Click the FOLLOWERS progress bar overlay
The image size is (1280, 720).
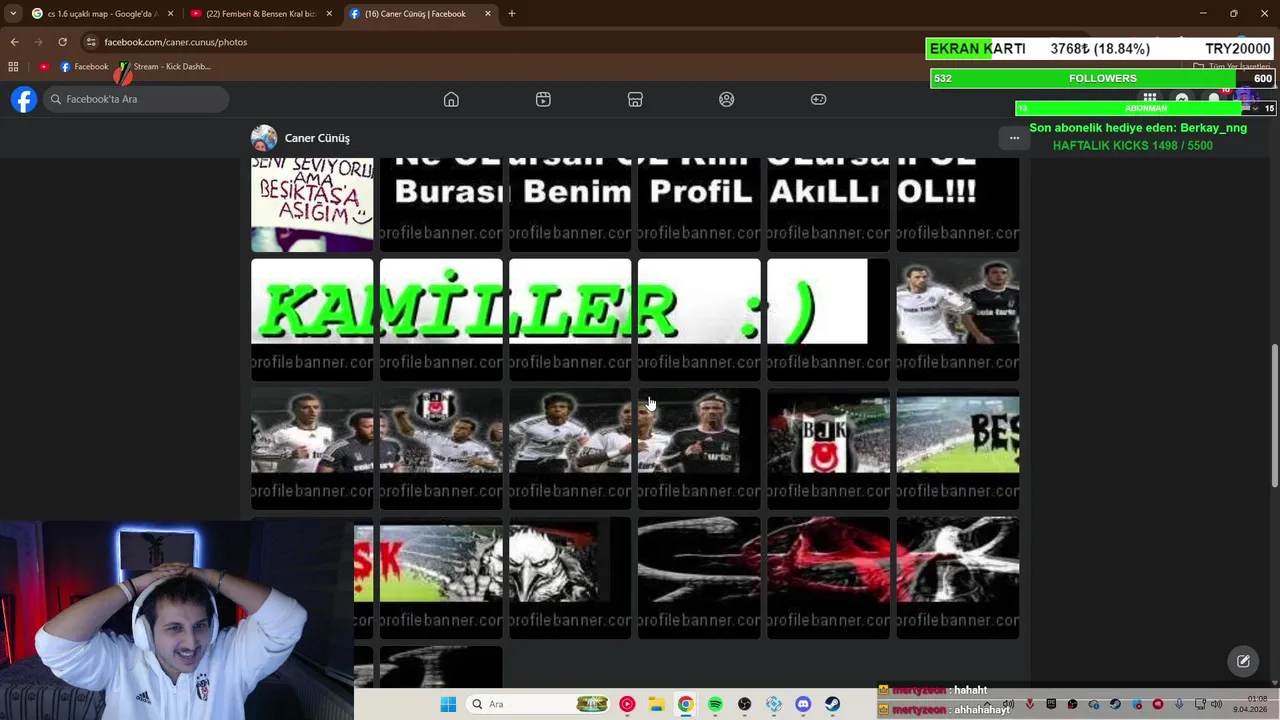[1103, 78]
